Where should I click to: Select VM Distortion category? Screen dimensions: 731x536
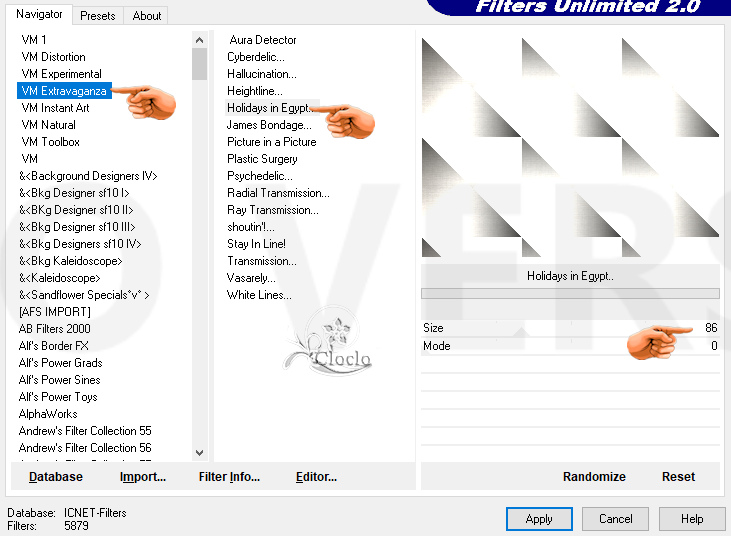(x=54, y=57)
